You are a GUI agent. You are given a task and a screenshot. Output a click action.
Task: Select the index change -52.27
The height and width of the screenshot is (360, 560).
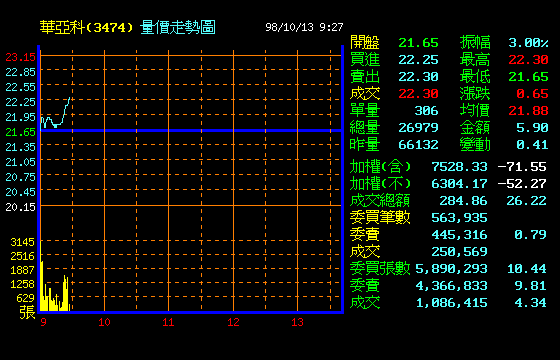click(x=522, y=184)
